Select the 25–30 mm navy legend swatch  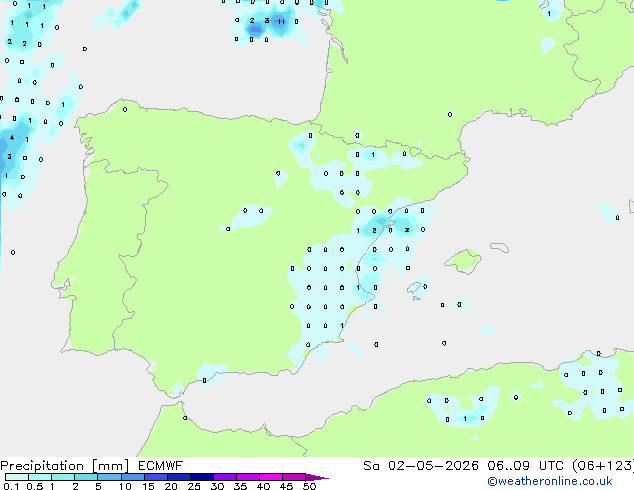[x=201, y=477]
